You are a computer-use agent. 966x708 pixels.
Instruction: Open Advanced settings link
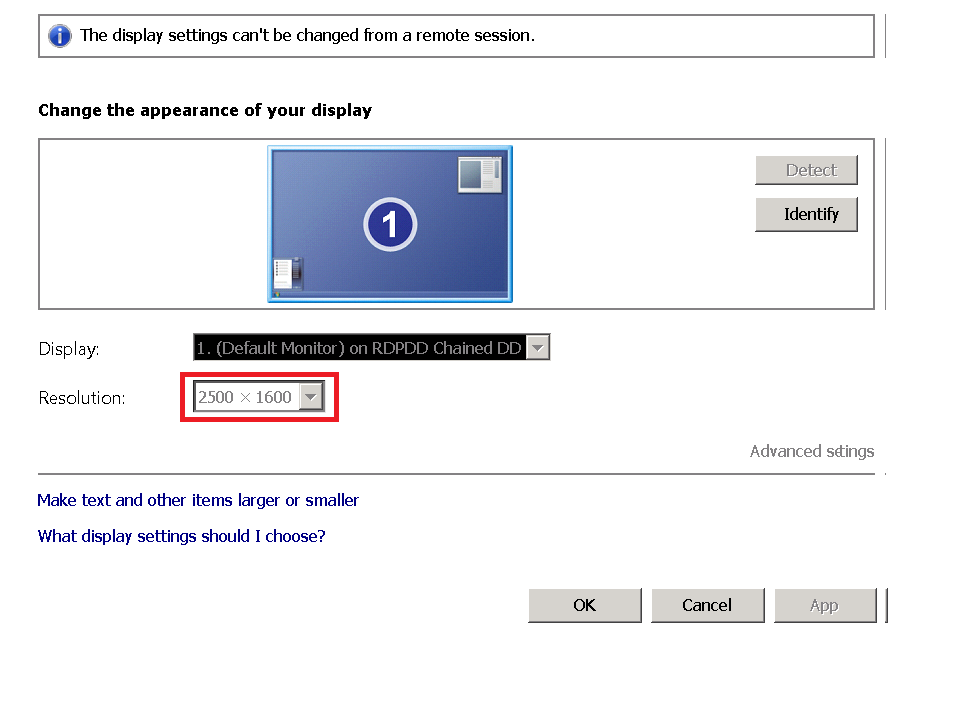click(x=811, y=451)
